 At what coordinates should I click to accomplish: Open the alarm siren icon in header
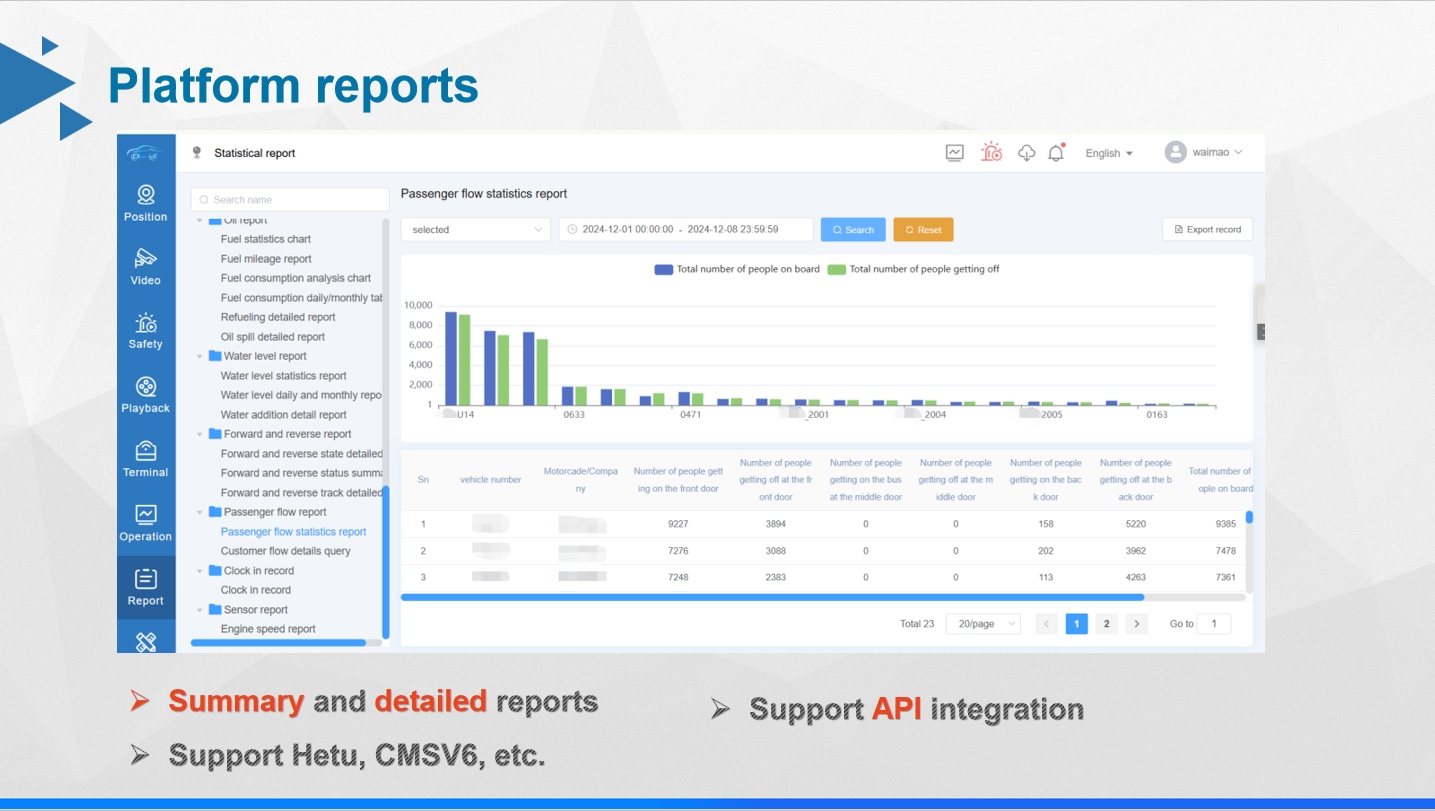coord(991,152)
